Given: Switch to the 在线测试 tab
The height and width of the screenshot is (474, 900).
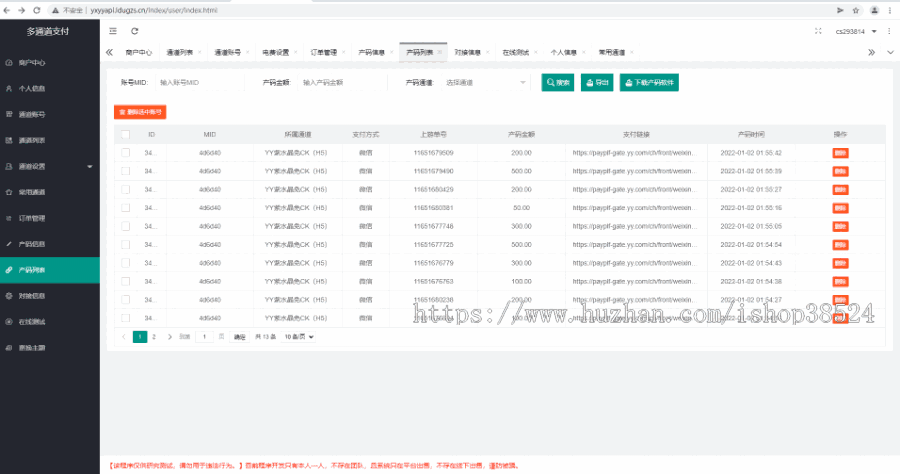Looking at the screenshot, I should coord(516,52).
